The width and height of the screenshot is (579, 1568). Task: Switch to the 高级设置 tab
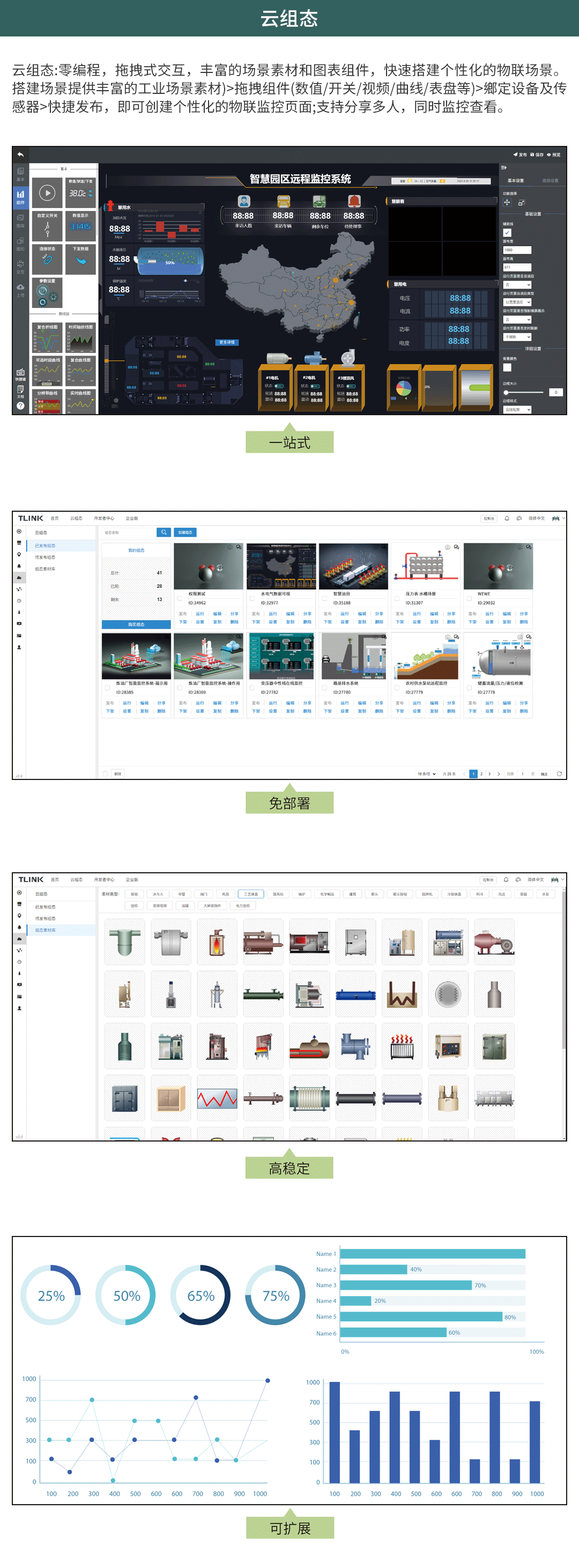pyautogui.click(x=550, y=181)
